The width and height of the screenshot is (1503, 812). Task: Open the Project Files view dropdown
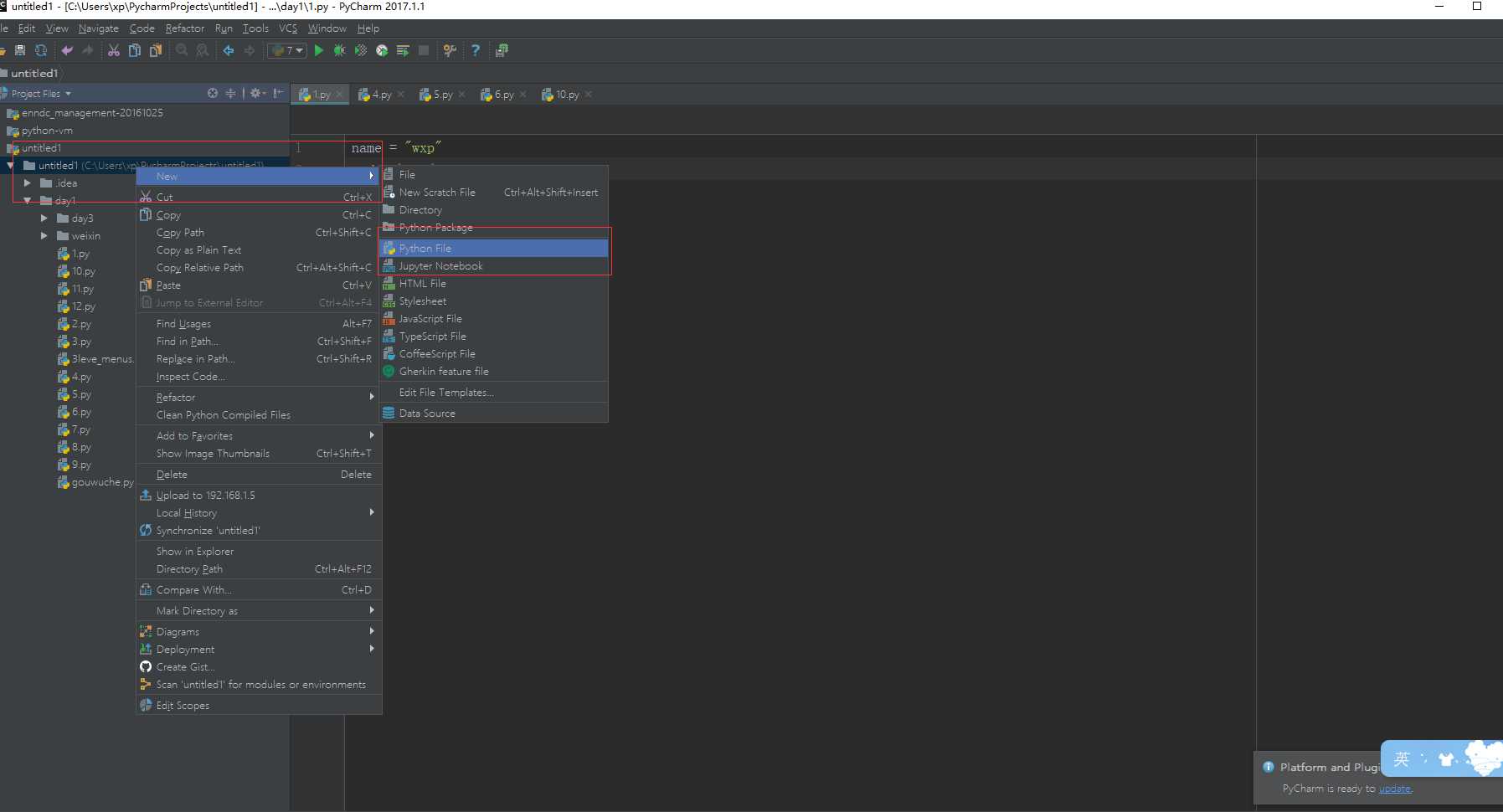(41, 93)
